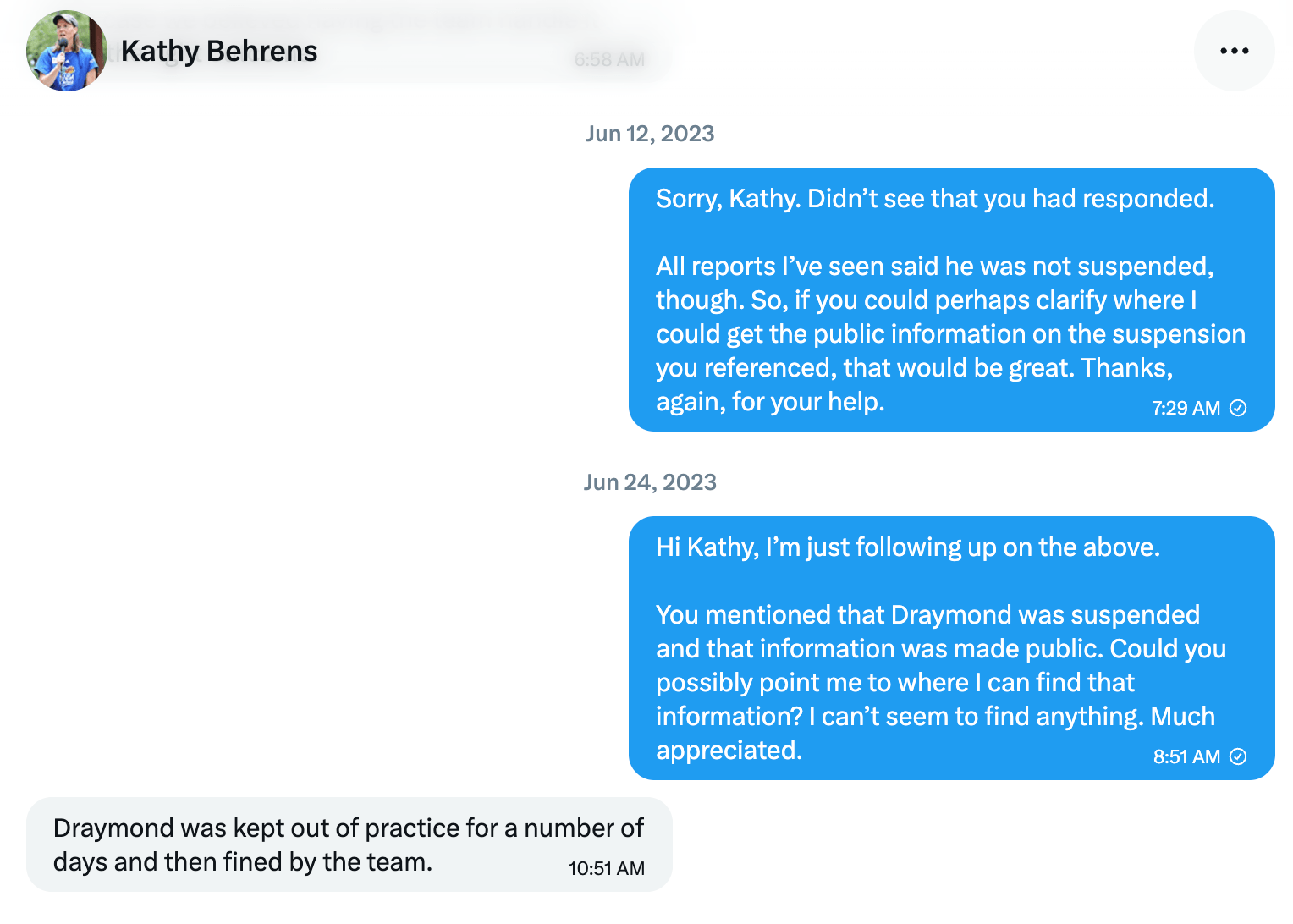Click the 7:29 AM message timestamp

pos(1186,408)
